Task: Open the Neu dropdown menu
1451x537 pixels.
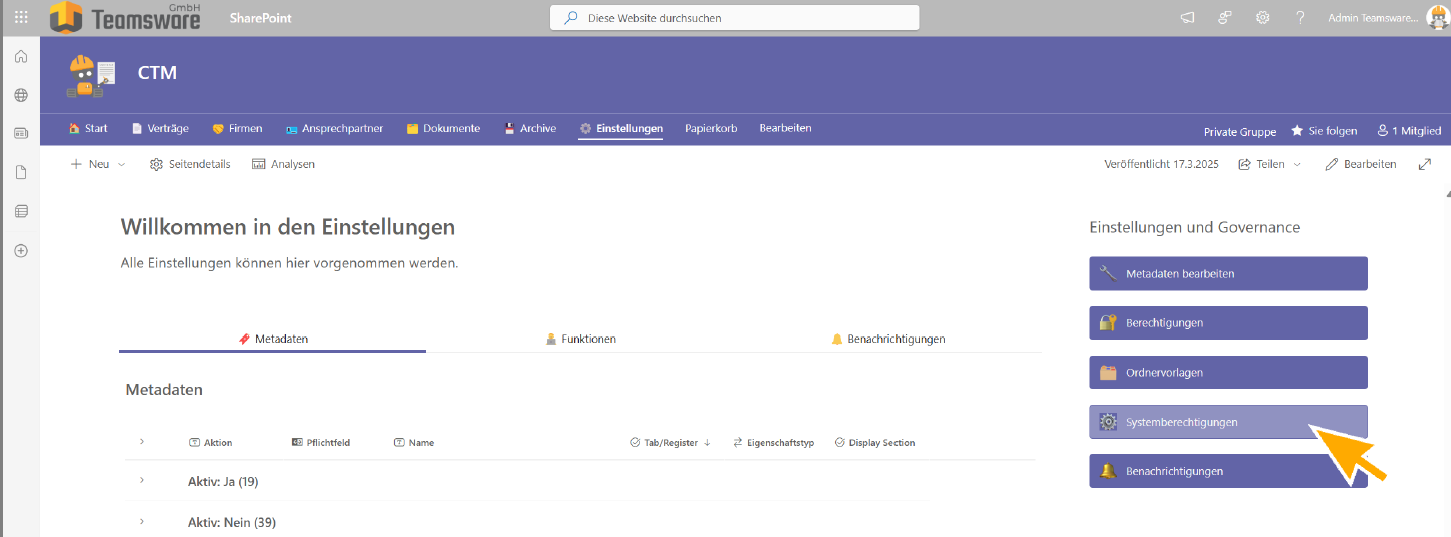Action: pyautogui.click(x=98, y=164)
